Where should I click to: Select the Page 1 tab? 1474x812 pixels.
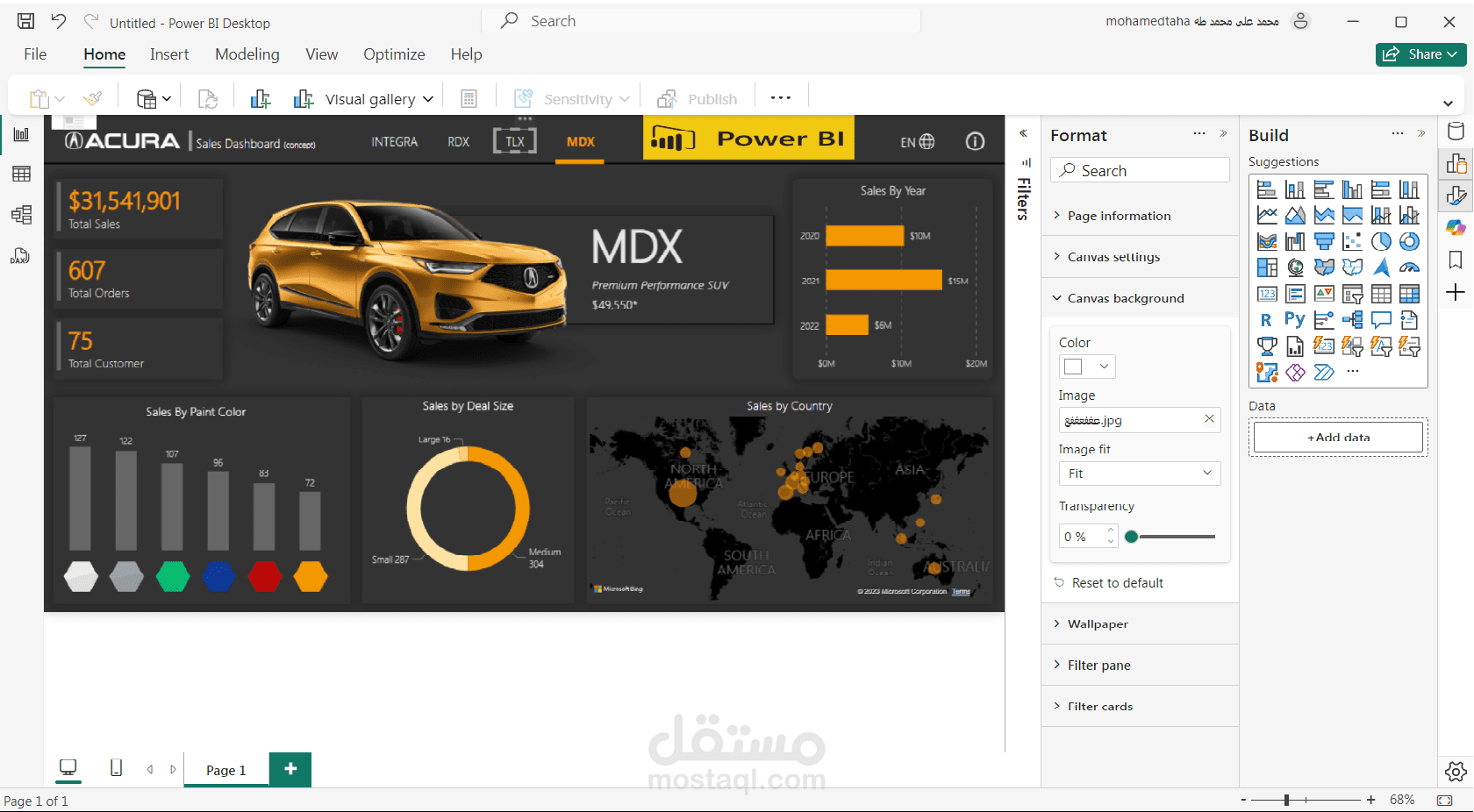pyautogui.click(x=226, y=770)
